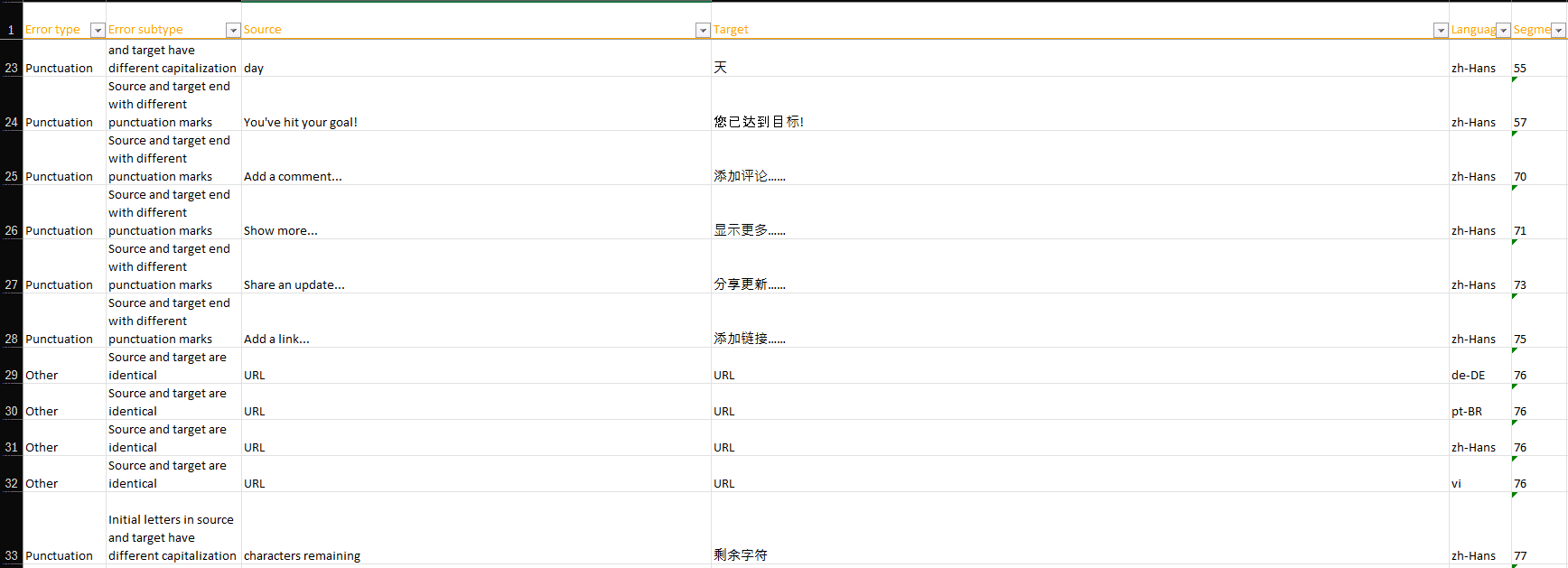Select the 'Show more...' source cell

281,230
